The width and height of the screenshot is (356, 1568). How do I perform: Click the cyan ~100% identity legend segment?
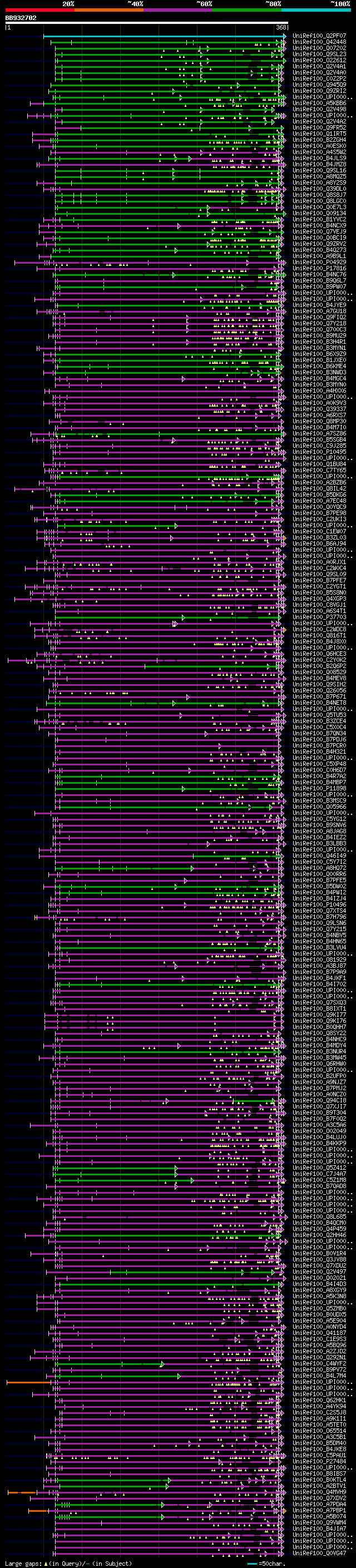(315, 10)
